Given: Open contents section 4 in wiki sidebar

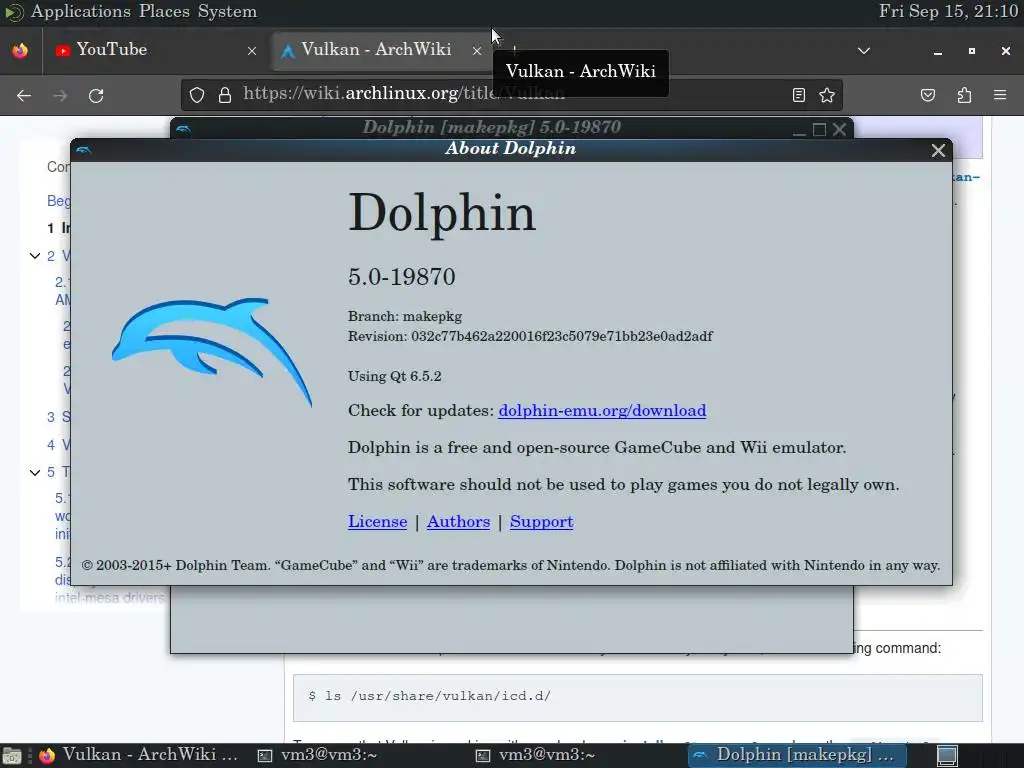Looking at the screenshot, I should tap(57, 445).
